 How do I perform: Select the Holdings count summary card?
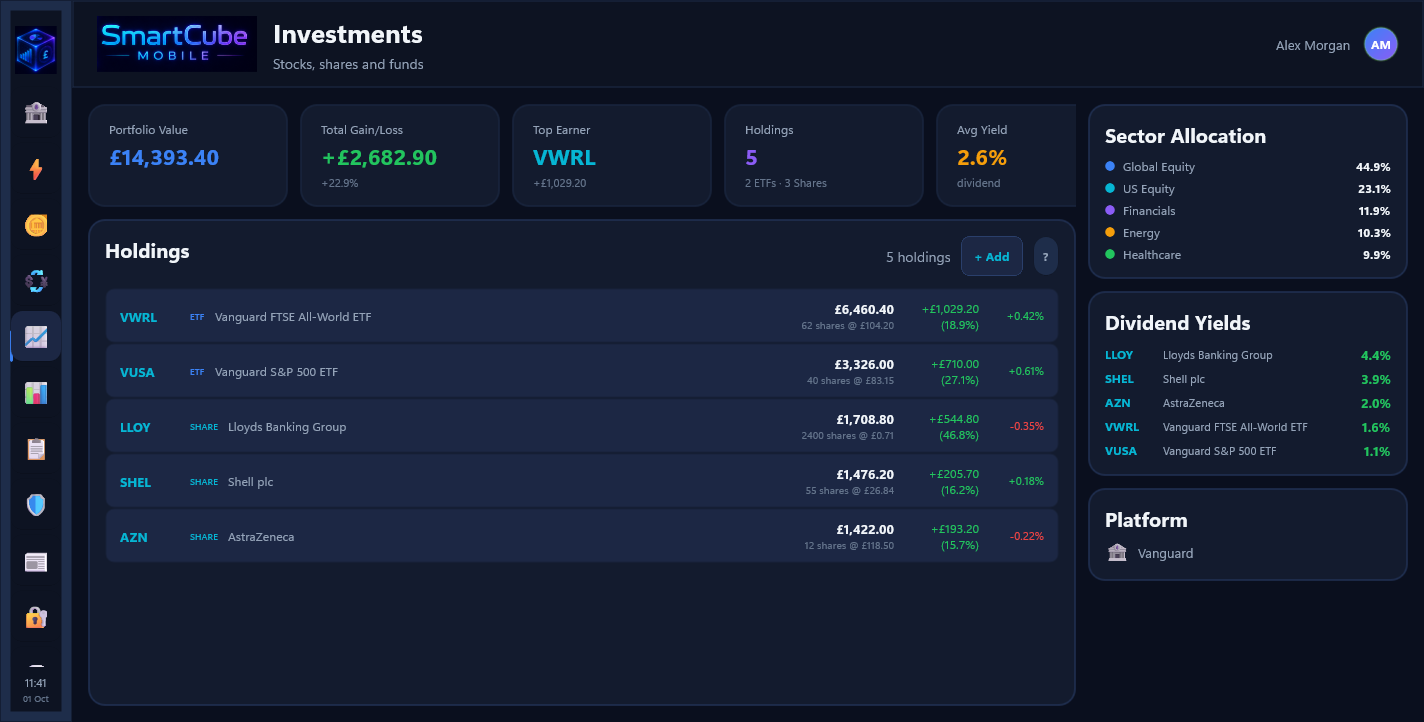[824, 156]
